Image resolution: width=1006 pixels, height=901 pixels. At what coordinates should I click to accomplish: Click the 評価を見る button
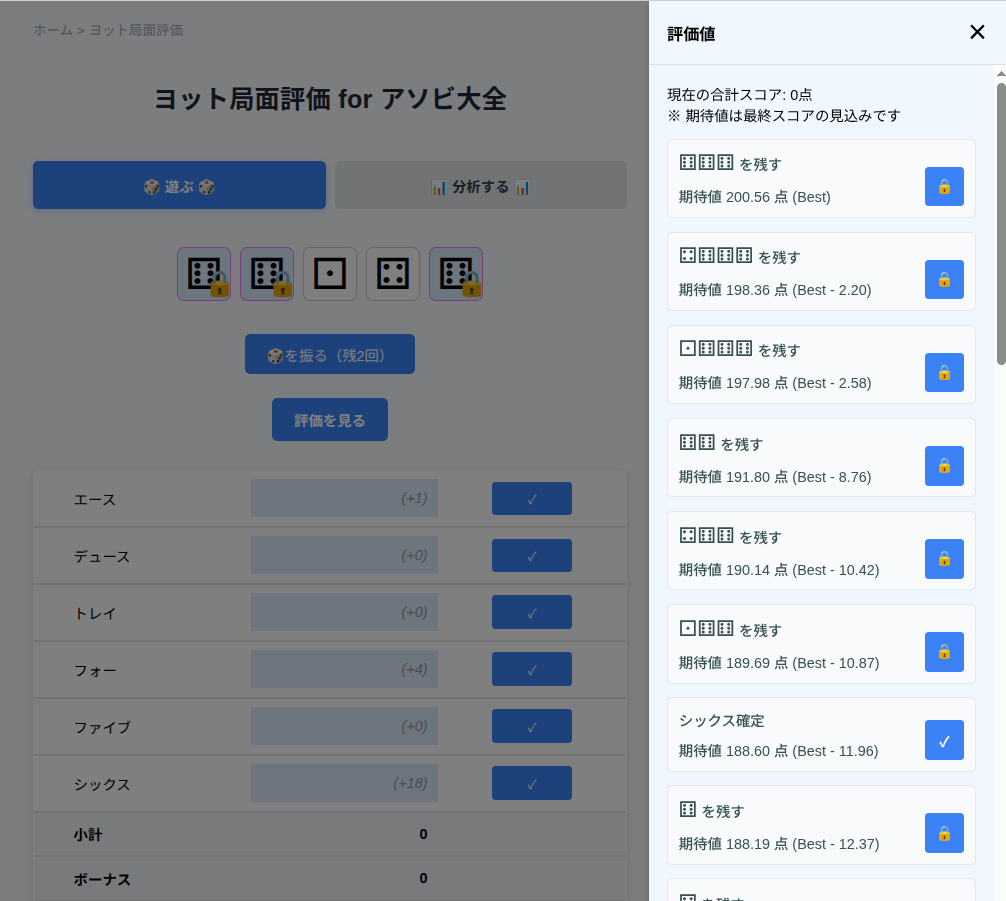329,419
